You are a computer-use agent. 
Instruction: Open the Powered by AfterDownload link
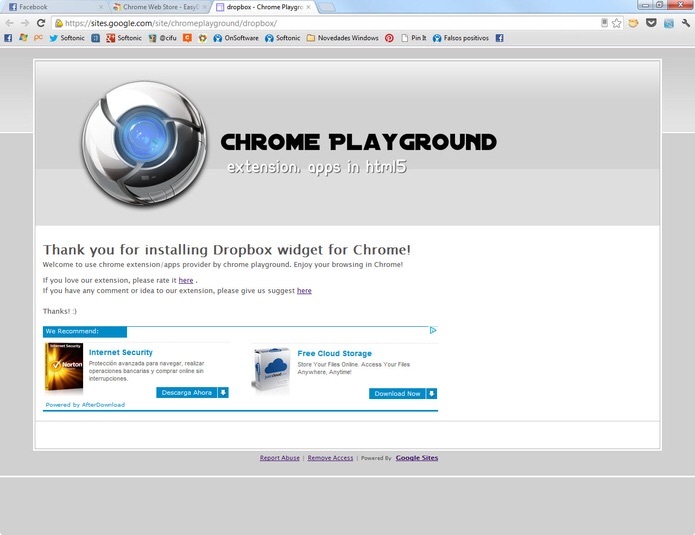tap(85, 405)
